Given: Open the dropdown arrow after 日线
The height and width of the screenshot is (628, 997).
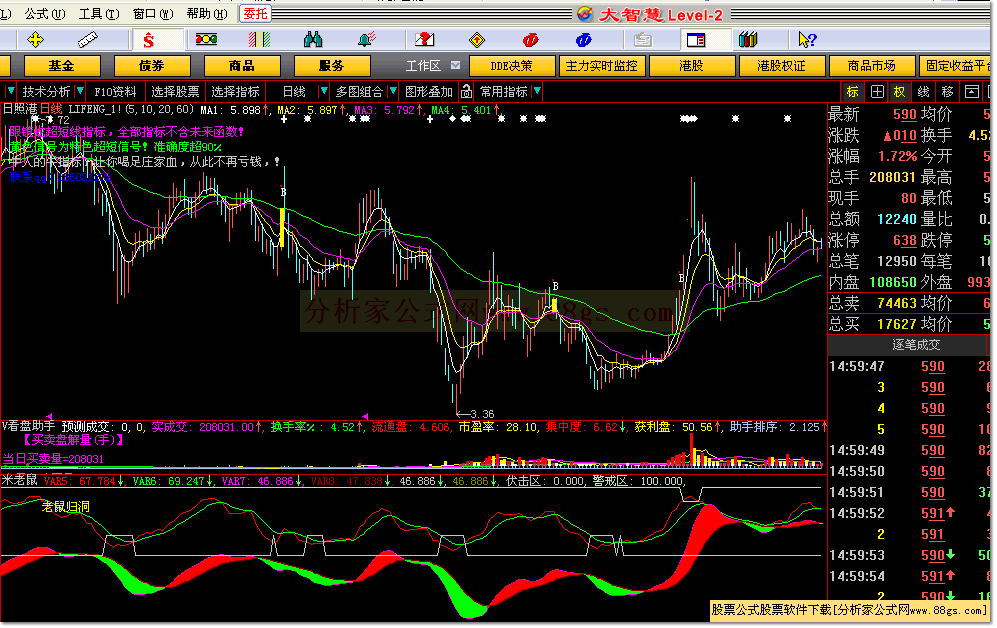Looking at the screenshot, I should pos(324,92).
